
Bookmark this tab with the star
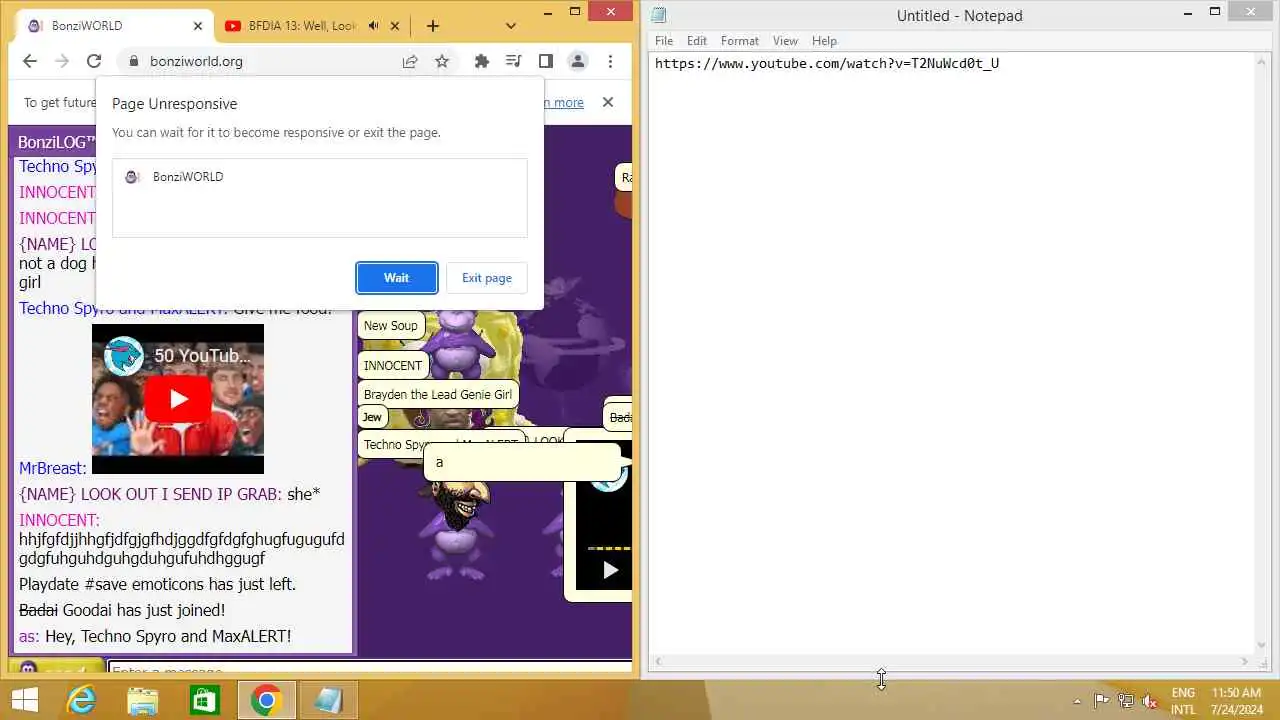(x=442, y=61)
